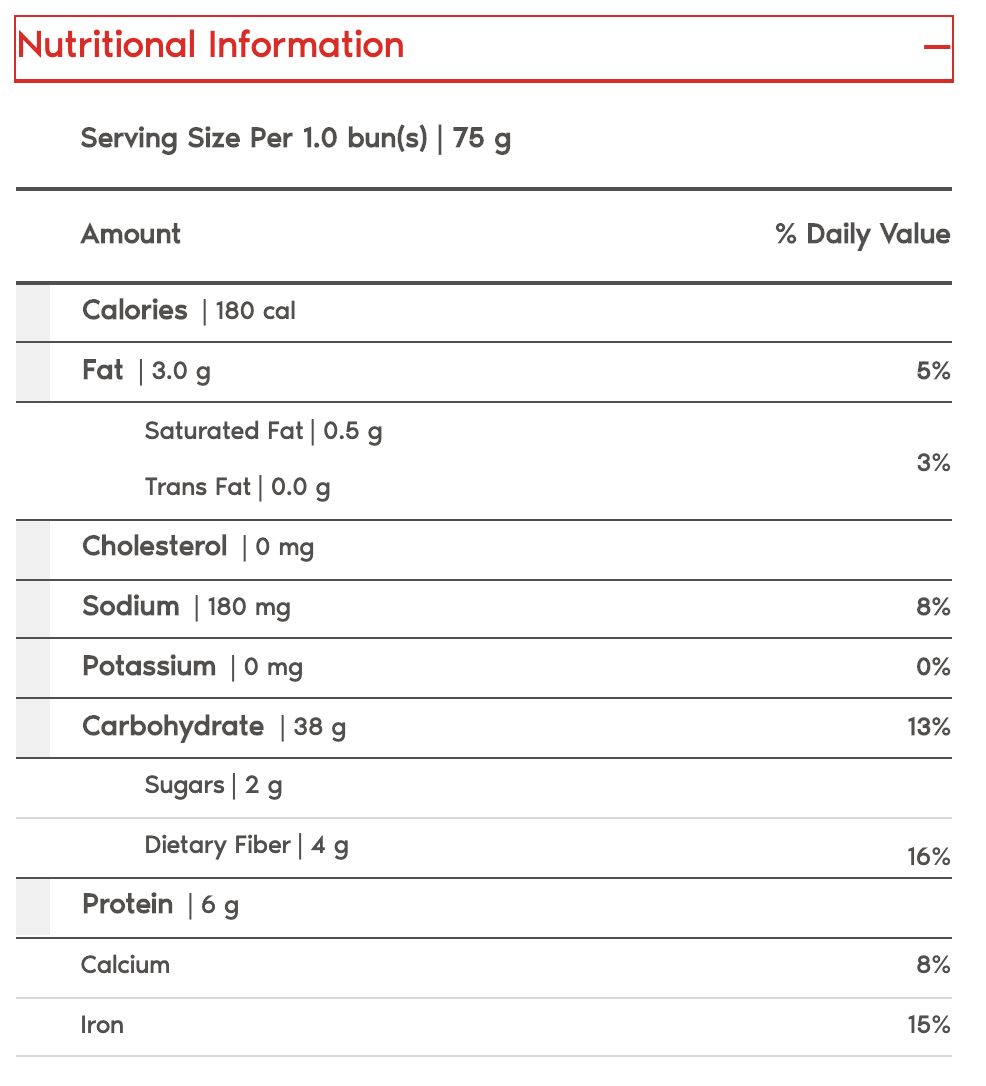Select the Serving Size per bun text
986x1086 pixels.
pyautogui.click(x=295, y=138)
